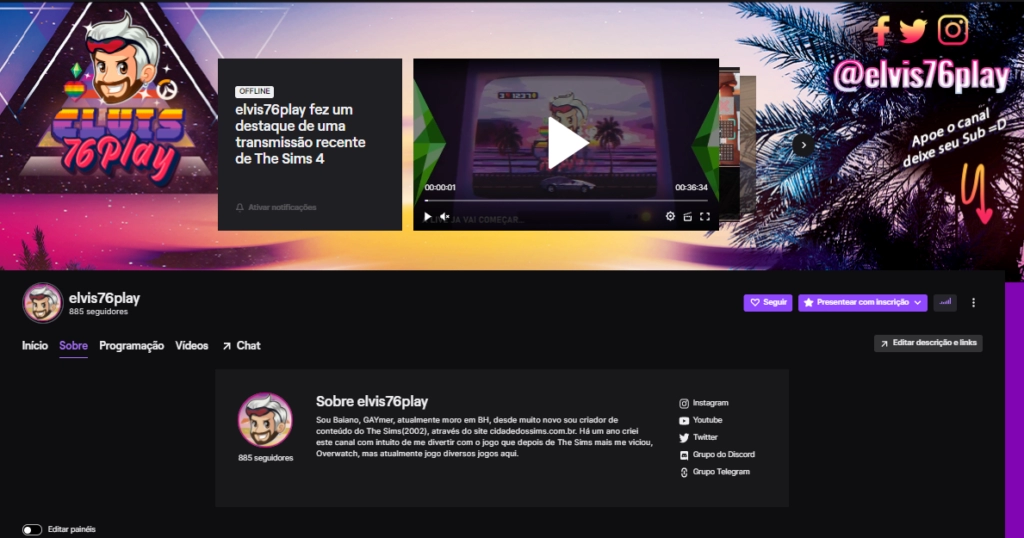Screen dimensions: 1024x538
Task: Click Editar descrição e links button
Action: (928, 343)
